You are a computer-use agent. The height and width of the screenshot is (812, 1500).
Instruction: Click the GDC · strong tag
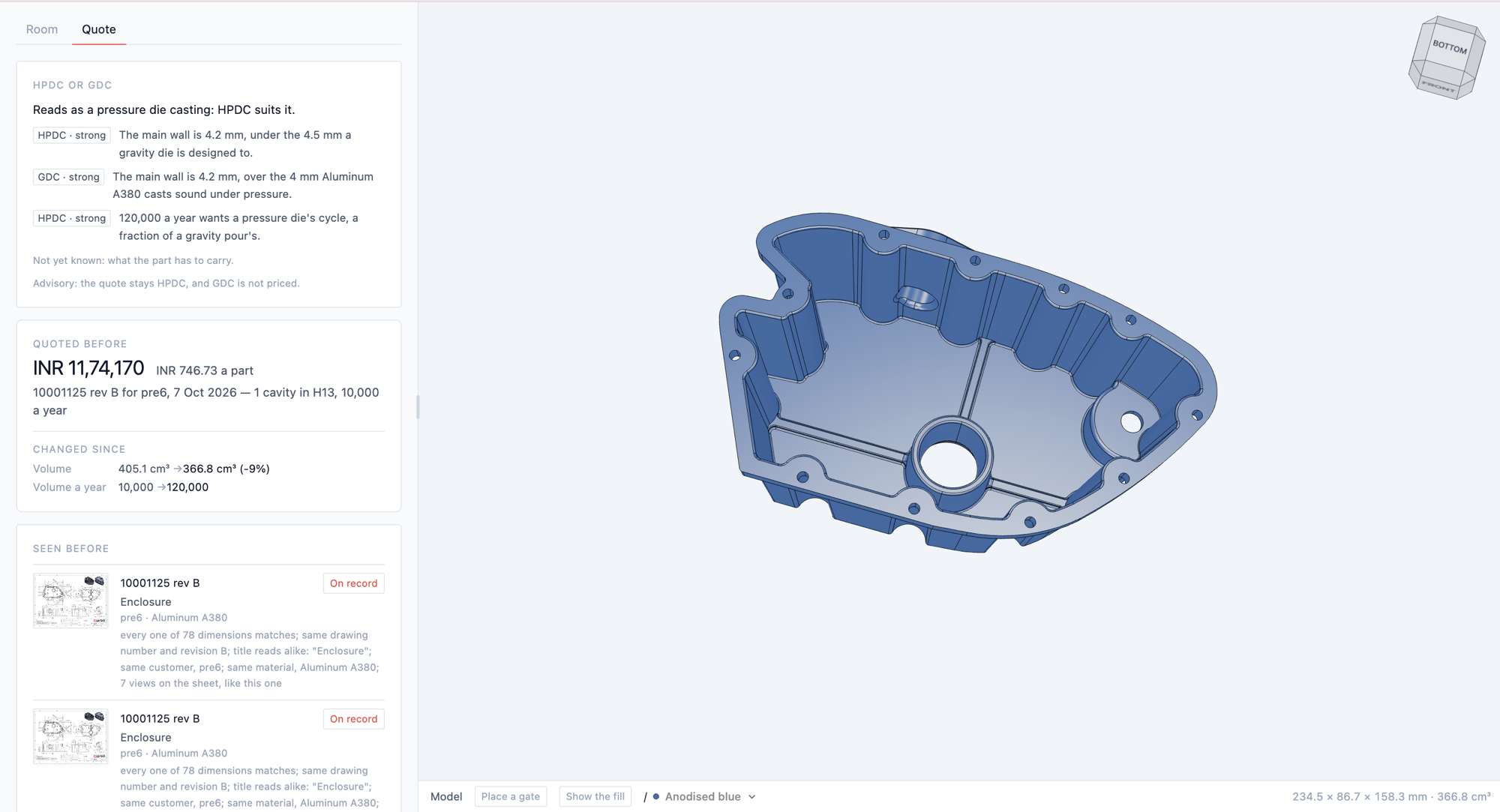[x=69, y=177]
